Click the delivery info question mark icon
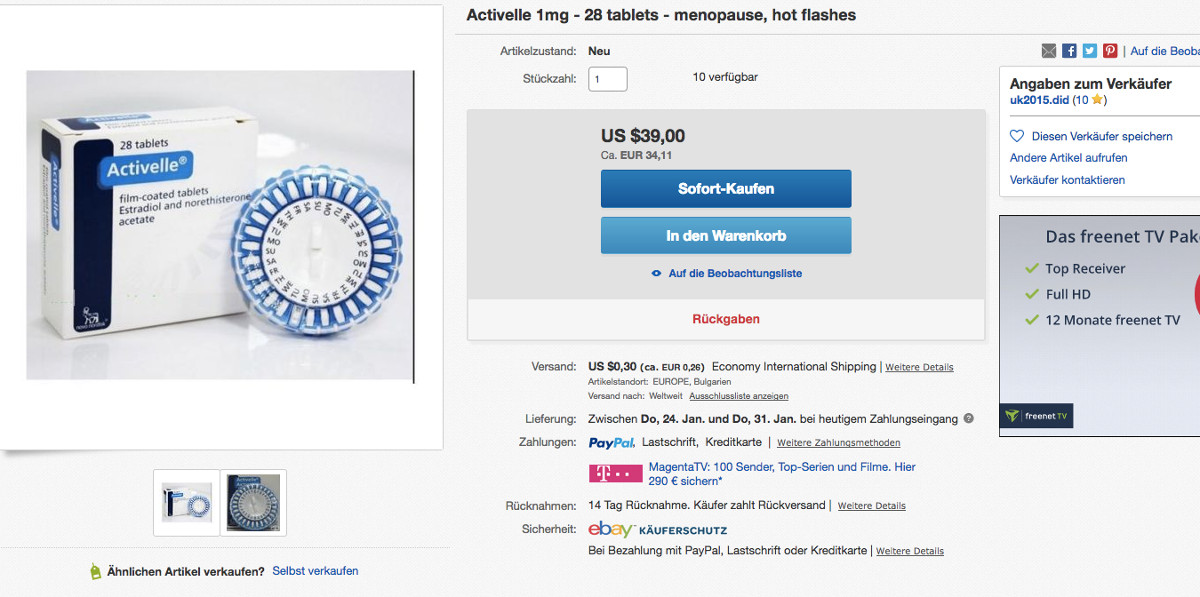 click(x=968, y=419)
